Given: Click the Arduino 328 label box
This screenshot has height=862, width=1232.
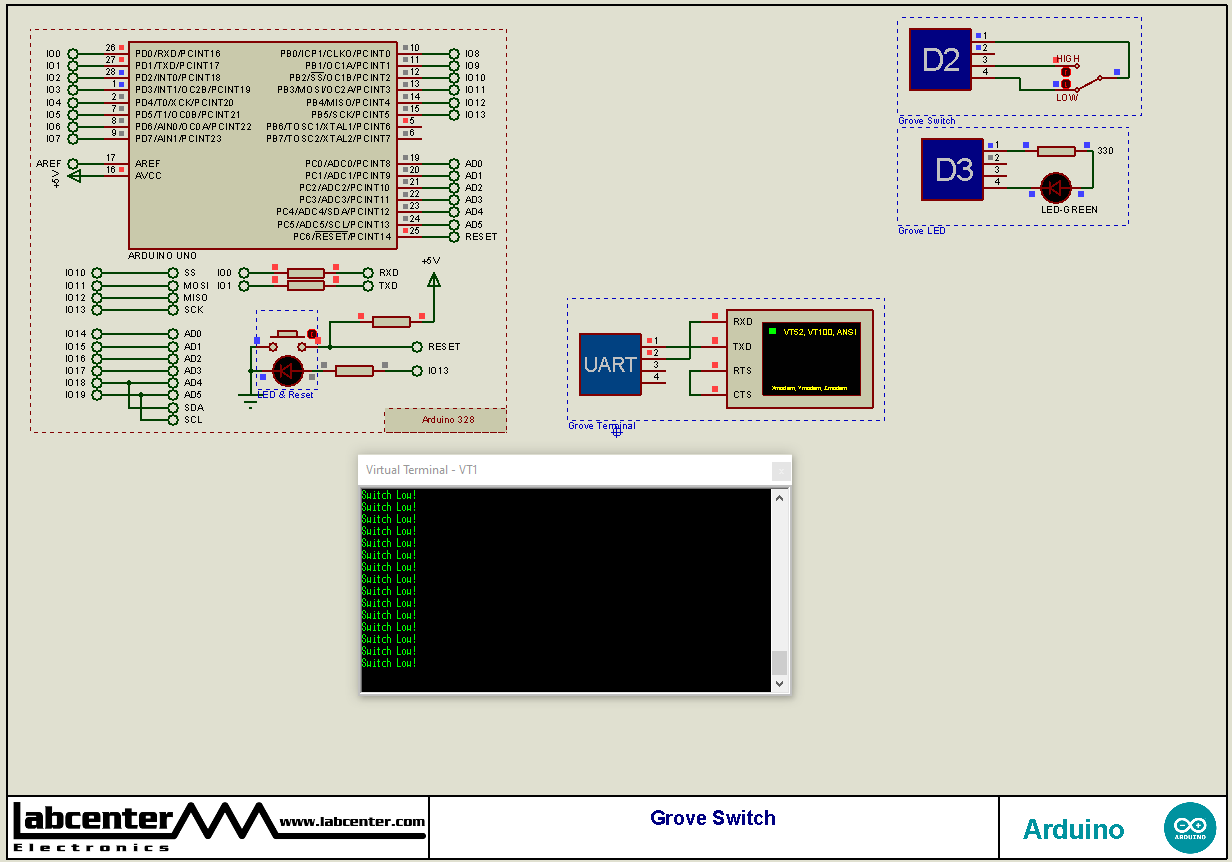Looking at the screenshot, I should point(446,420).
